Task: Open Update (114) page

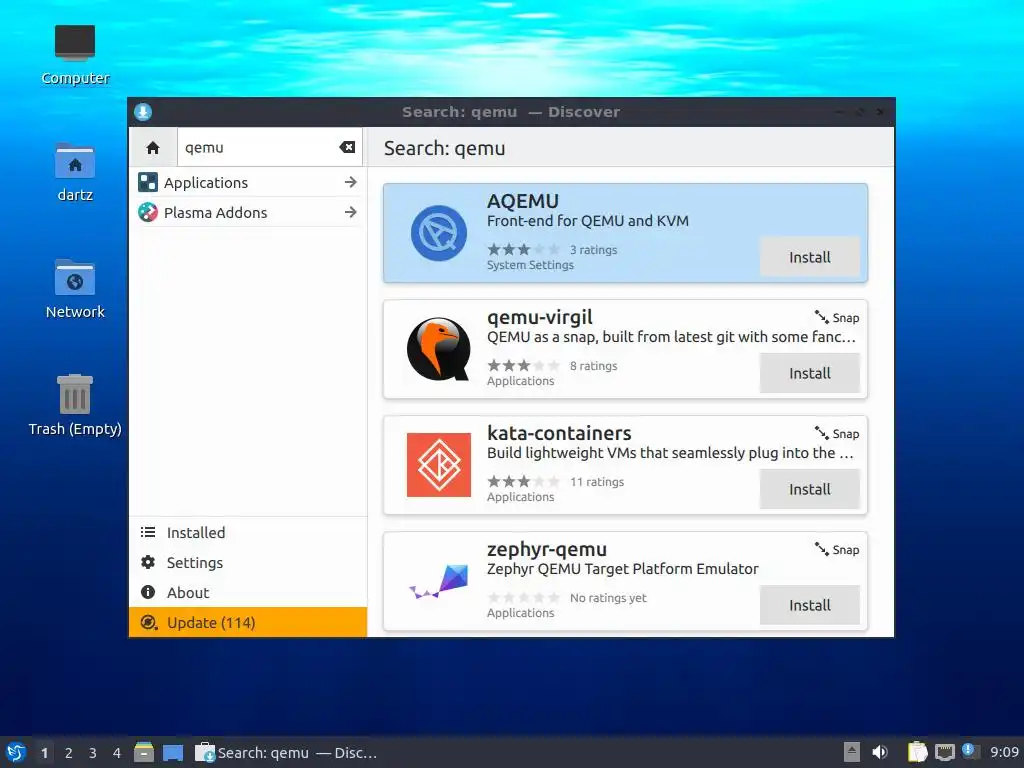Action: pyautogui.click(x=248, y=622)
